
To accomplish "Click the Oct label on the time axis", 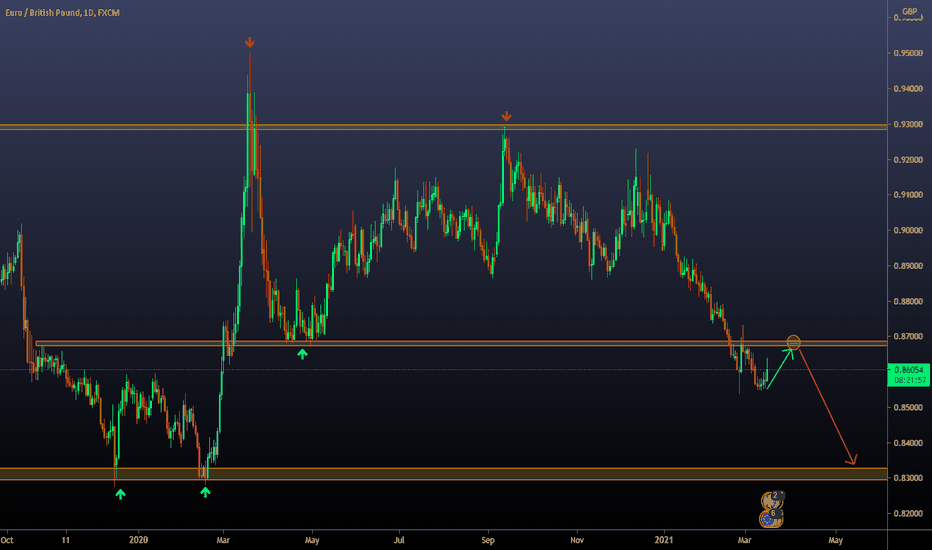I will [x=7, y=540].
